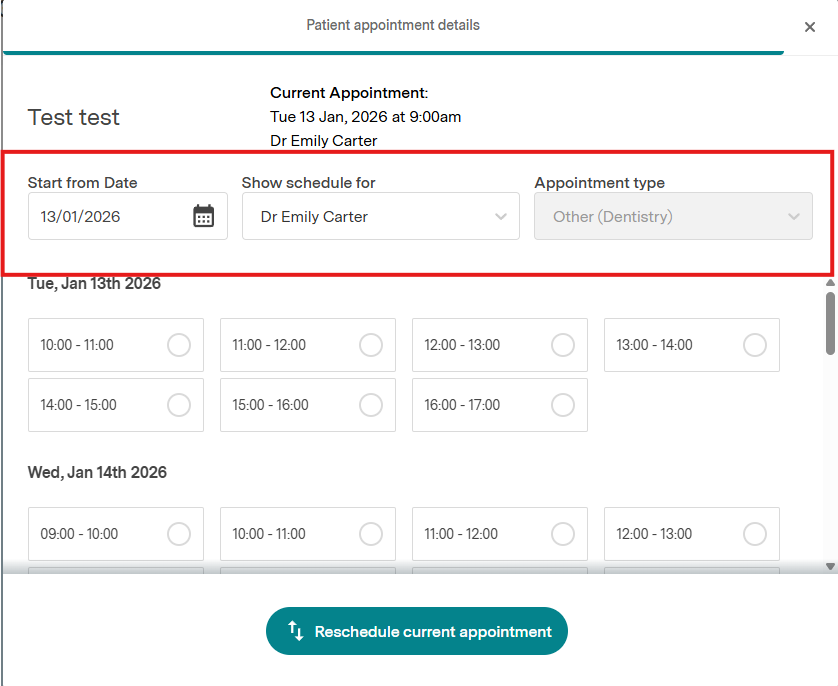
Task: Select the 14:00 - 15:00 time slot
Action: click(179, 405)
